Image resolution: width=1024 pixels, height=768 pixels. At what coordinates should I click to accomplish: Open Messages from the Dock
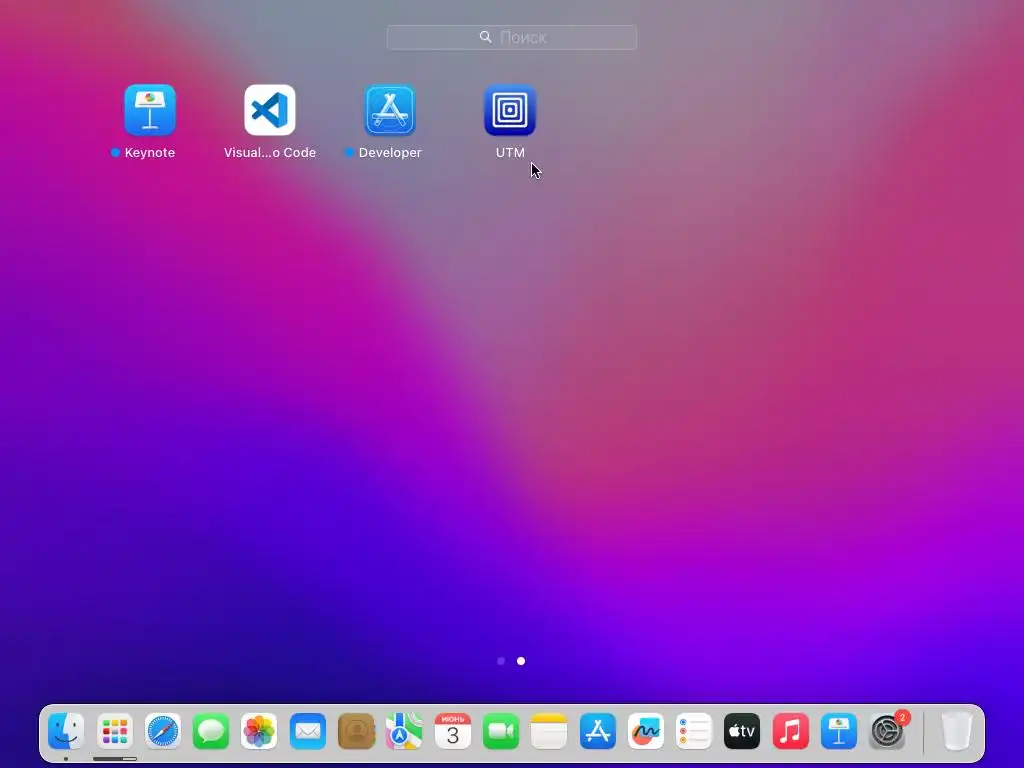[x=211, y=731]
